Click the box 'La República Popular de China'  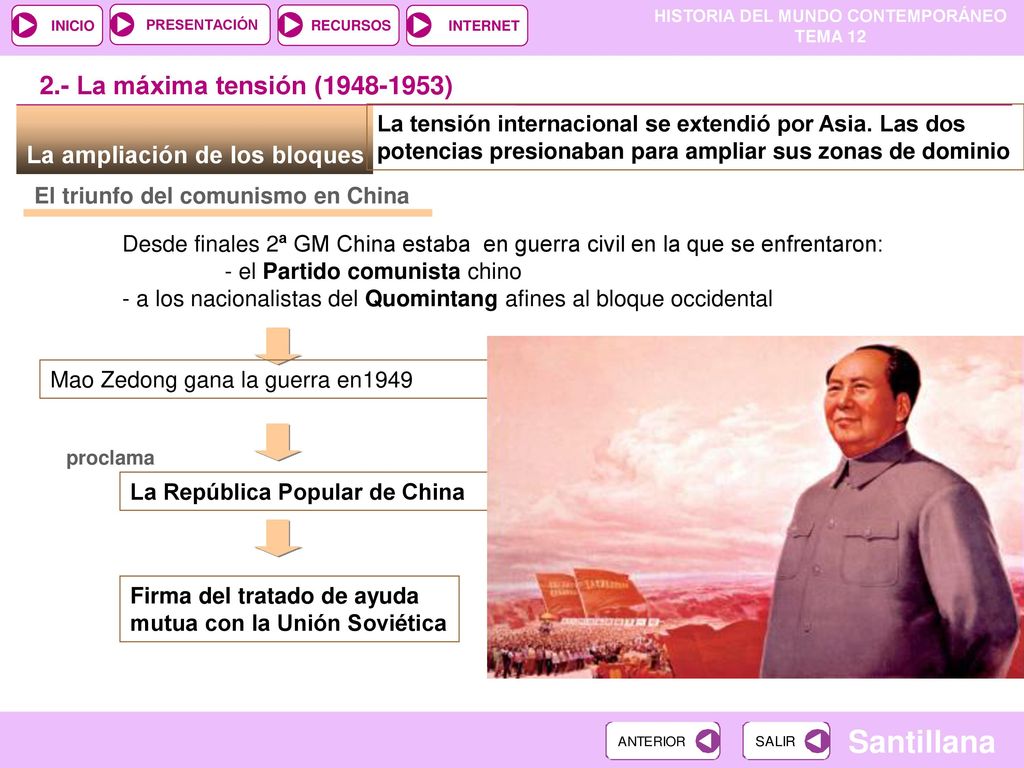point(303,491)
